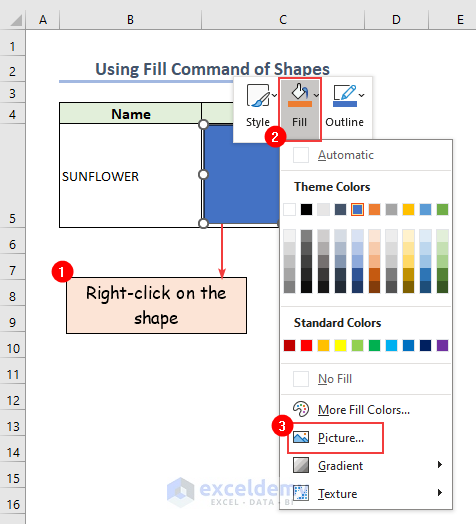Pick dark navy standard color
Image resolution: width=476 pixels, height=524 pixels.
(425, 346)
